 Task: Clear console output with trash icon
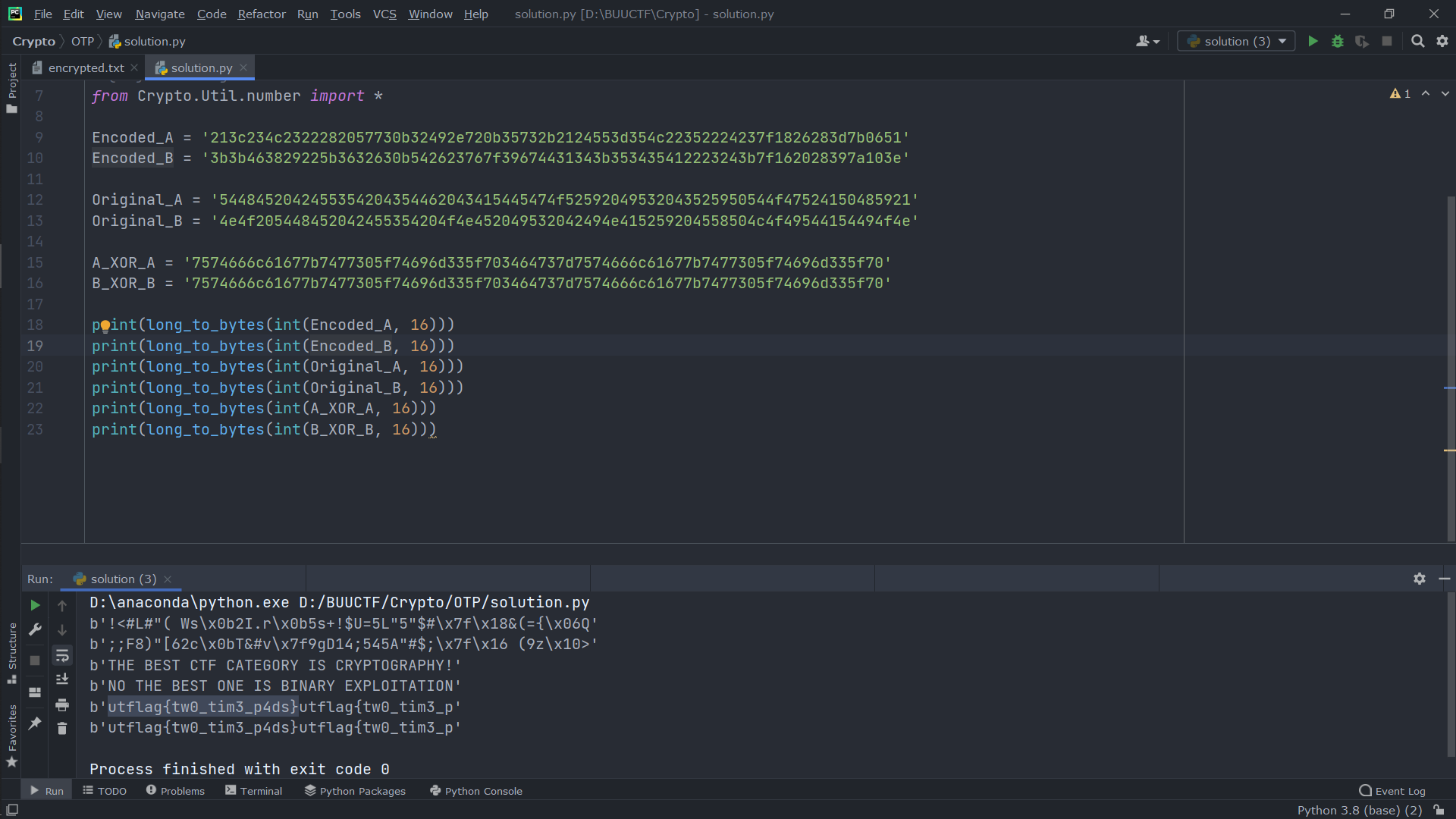tap(62, 729)
